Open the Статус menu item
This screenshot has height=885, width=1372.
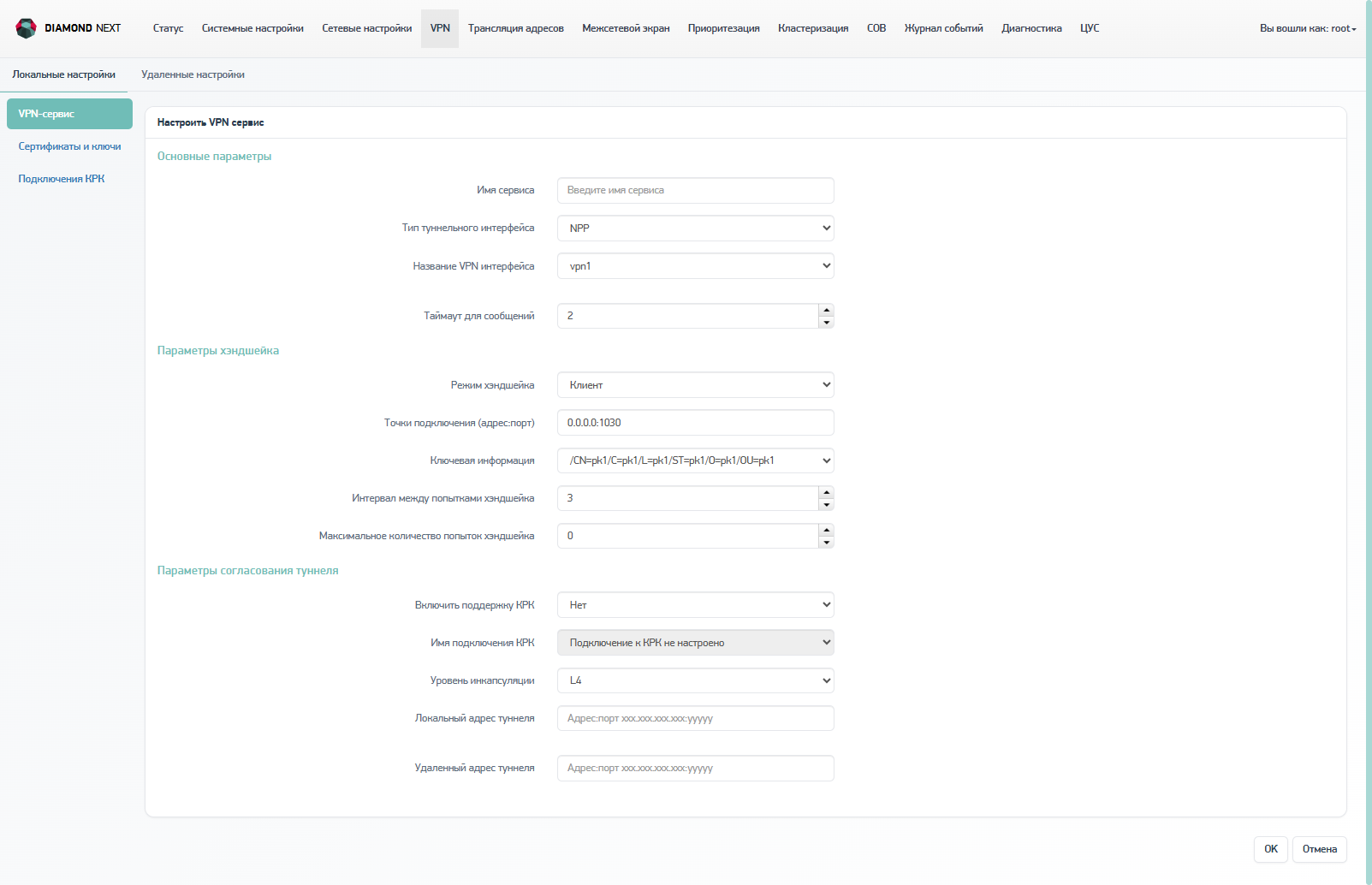click(168, 28)
